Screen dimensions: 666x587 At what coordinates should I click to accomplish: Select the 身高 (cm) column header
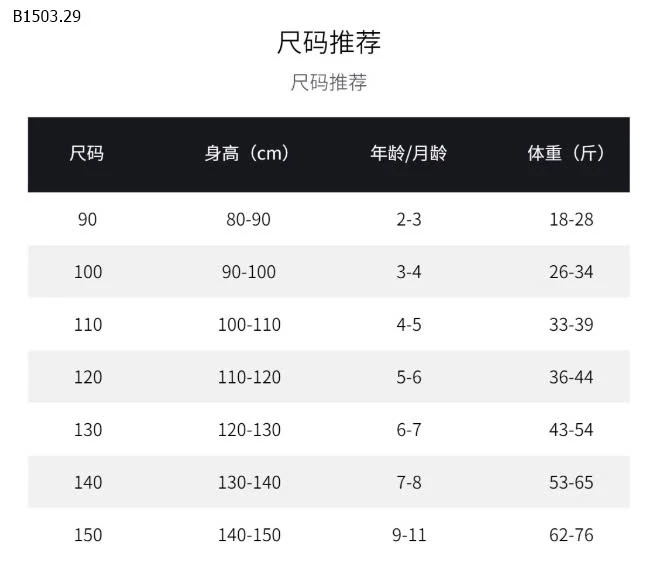click(247, 154)
